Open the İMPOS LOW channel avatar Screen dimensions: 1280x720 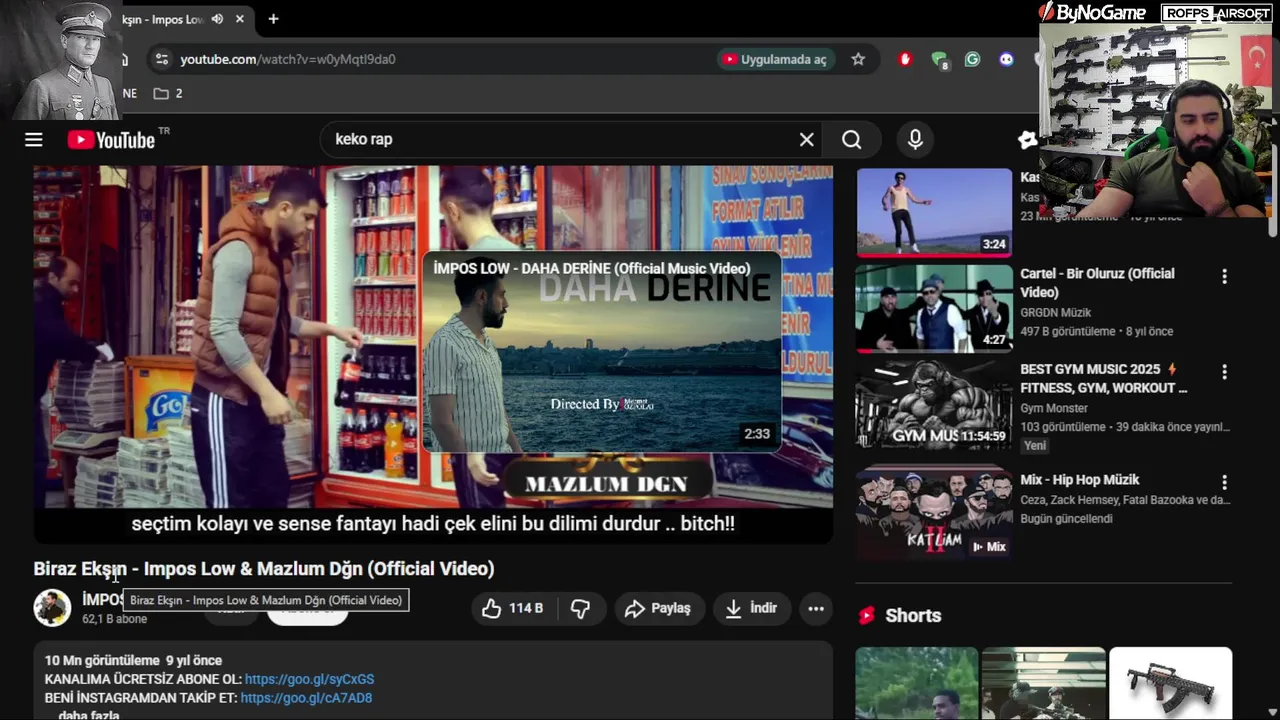click(x=52, y=608)
